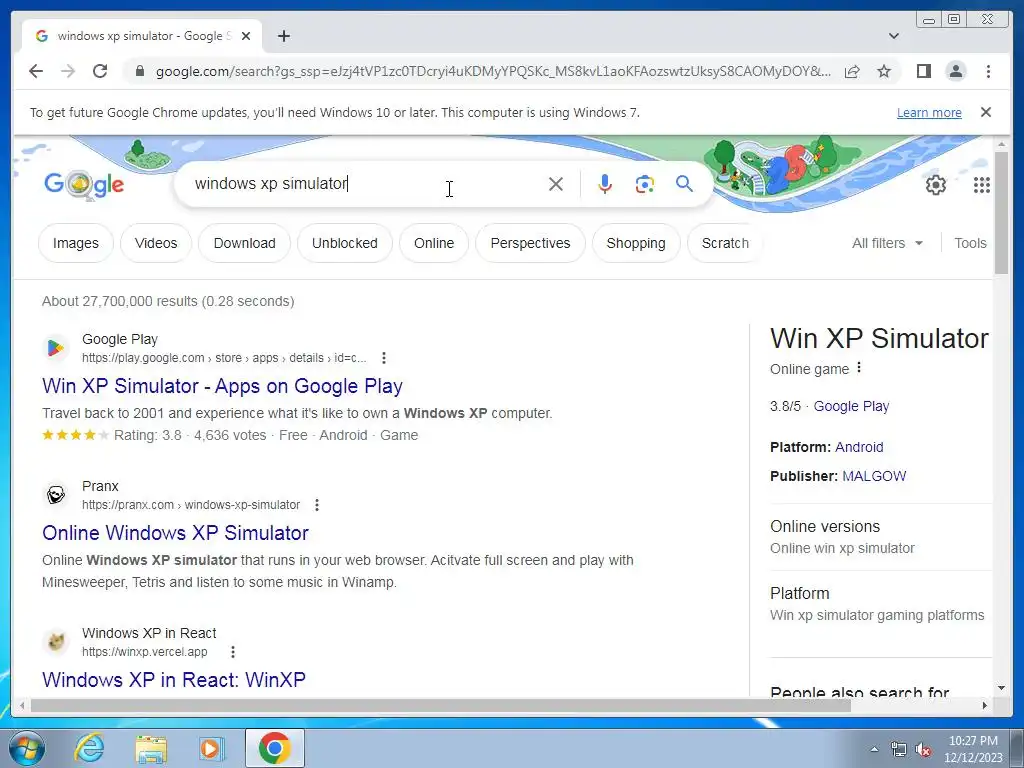This screenshot has width=1024, height=768.
Task: Open Win XP Simulator Google Play result
Action: 222,386
